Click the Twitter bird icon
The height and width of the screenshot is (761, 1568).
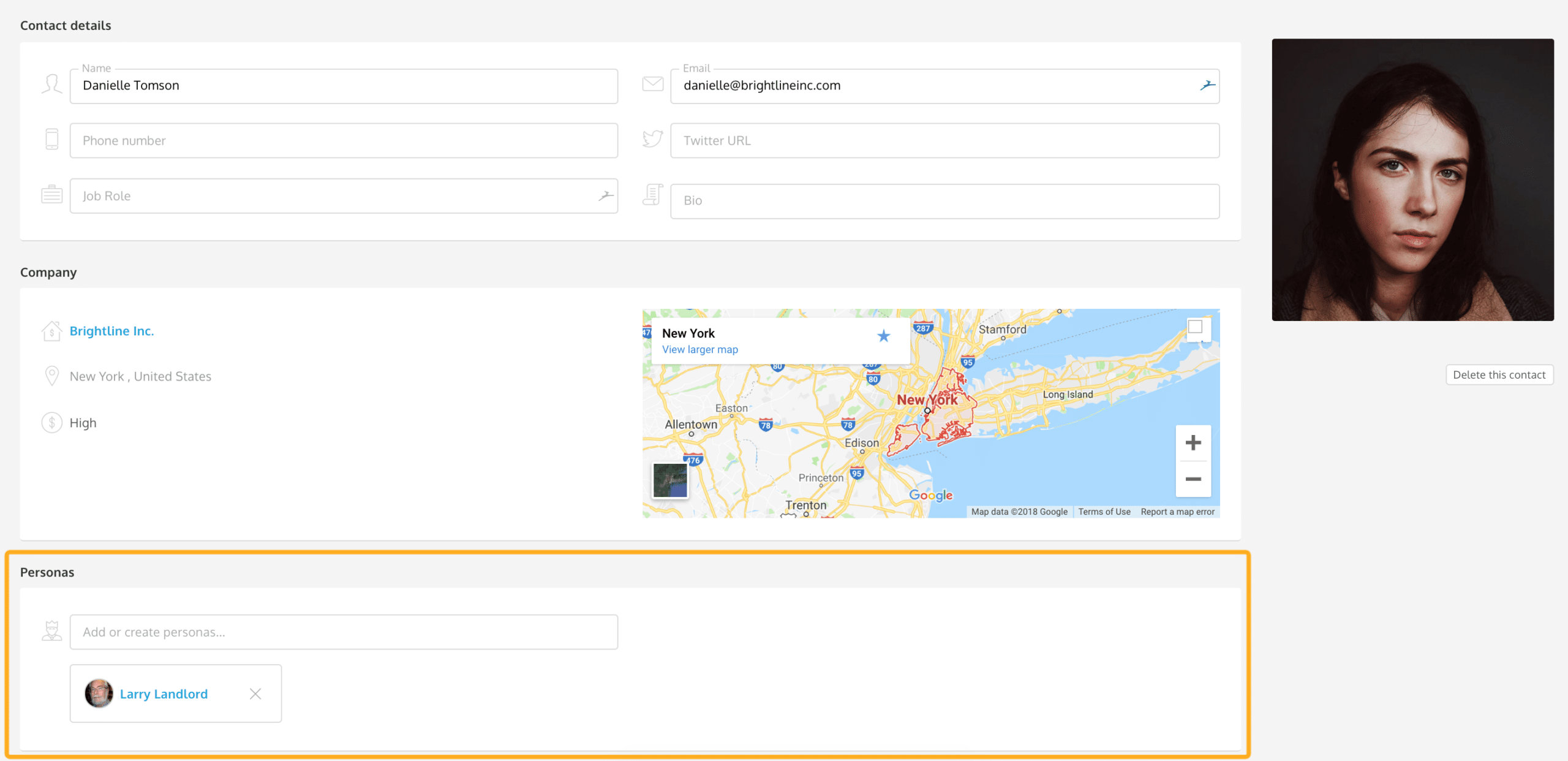(652, 139)
